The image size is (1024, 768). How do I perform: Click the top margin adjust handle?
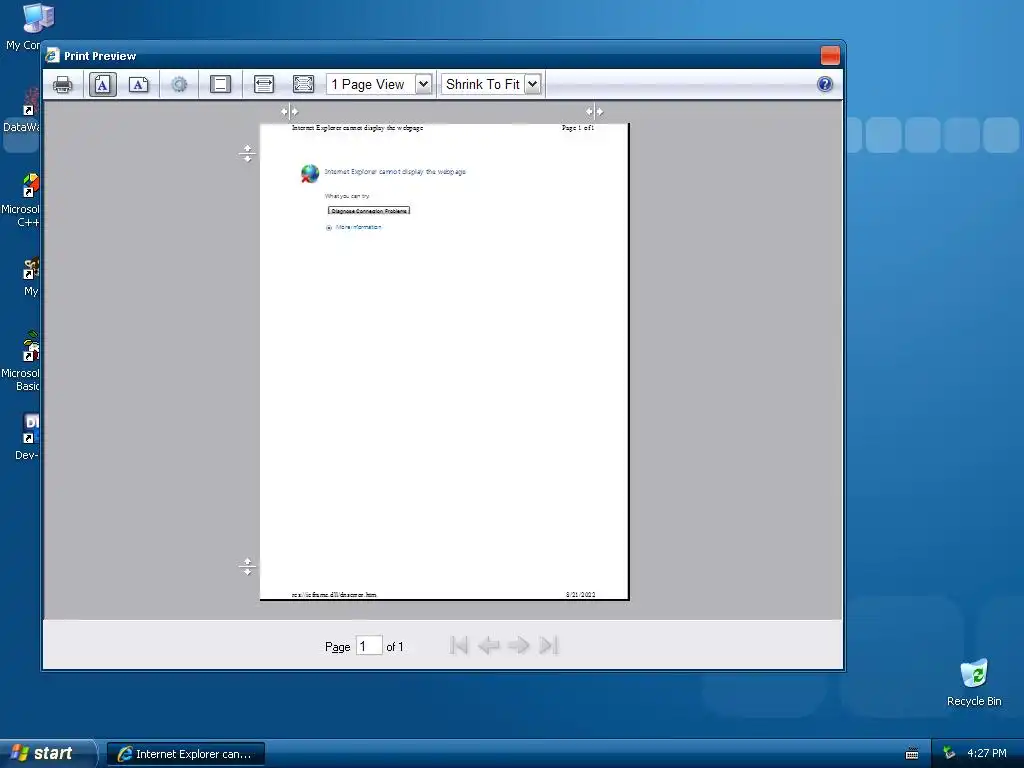pos(247,153)
